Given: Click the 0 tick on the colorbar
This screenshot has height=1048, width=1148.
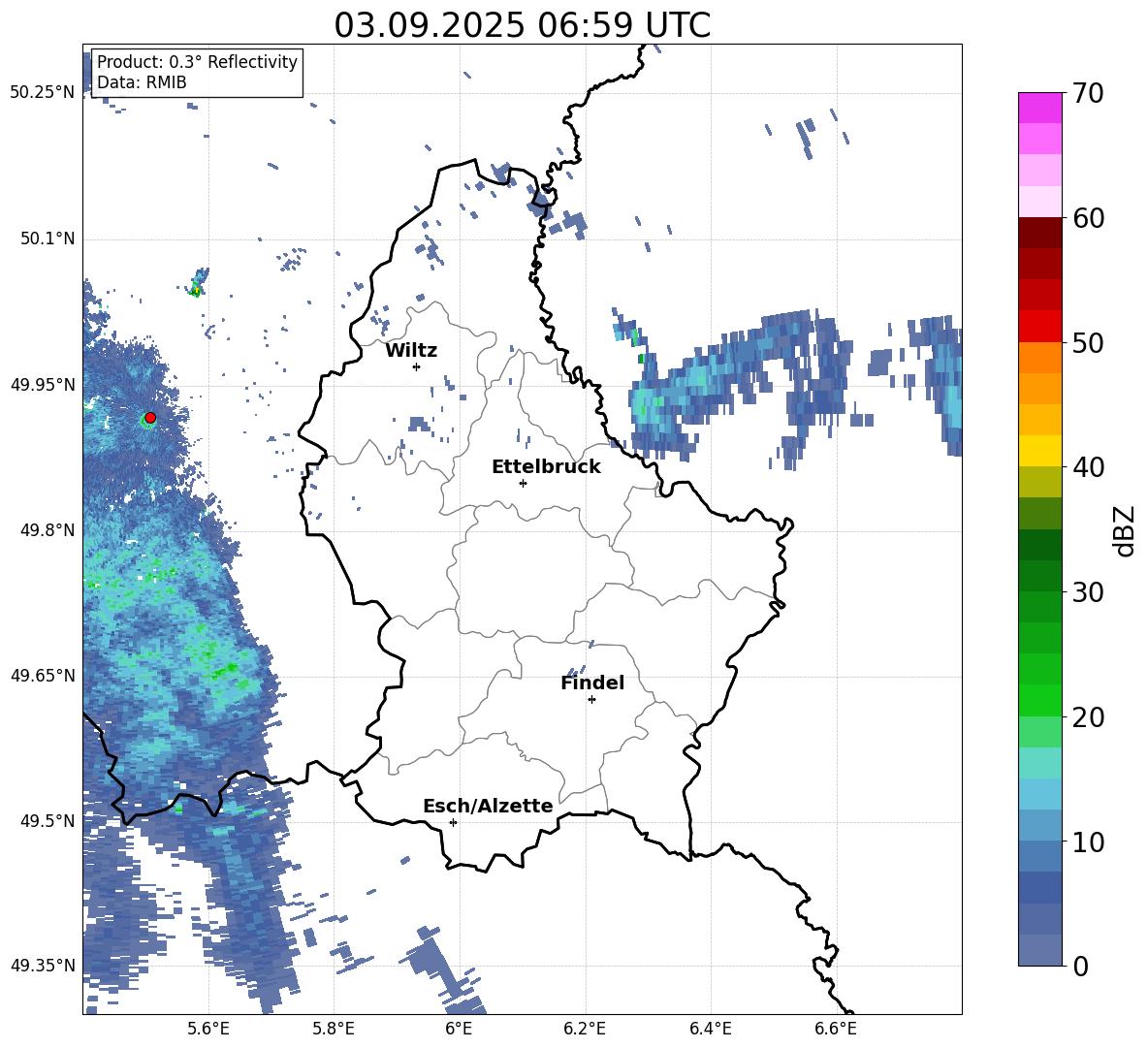Looking at the screenshot, I should pos(1080,966).
